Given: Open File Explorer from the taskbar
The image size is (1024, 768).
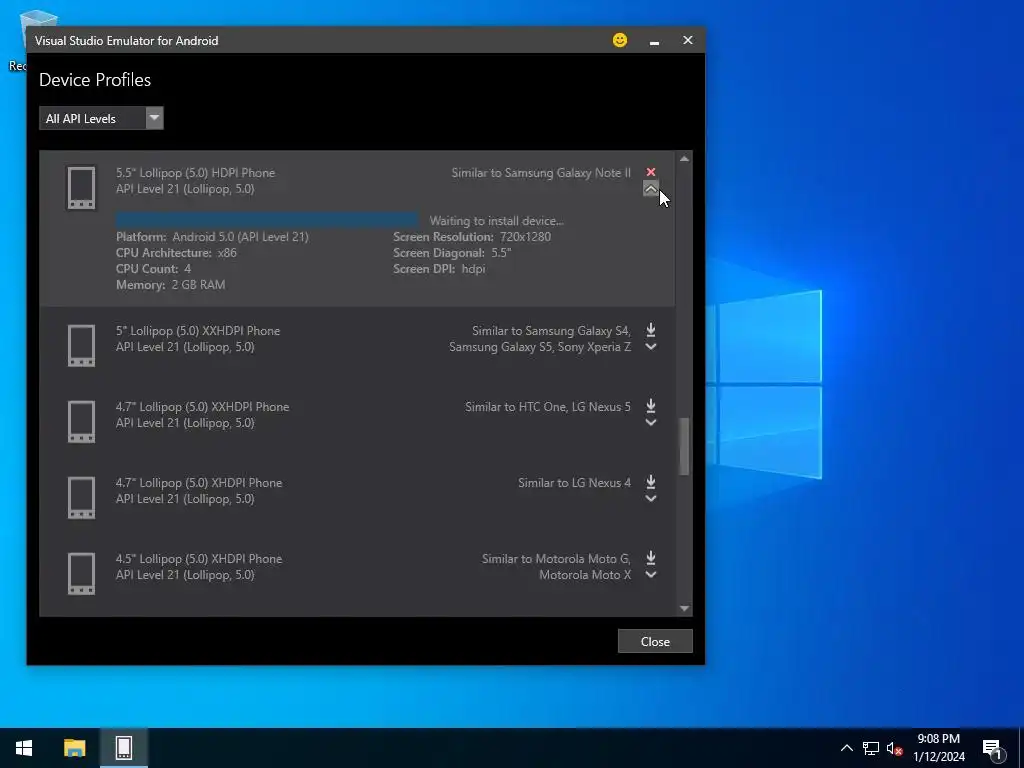Looking at the screenshot, I should pos(74,748).
